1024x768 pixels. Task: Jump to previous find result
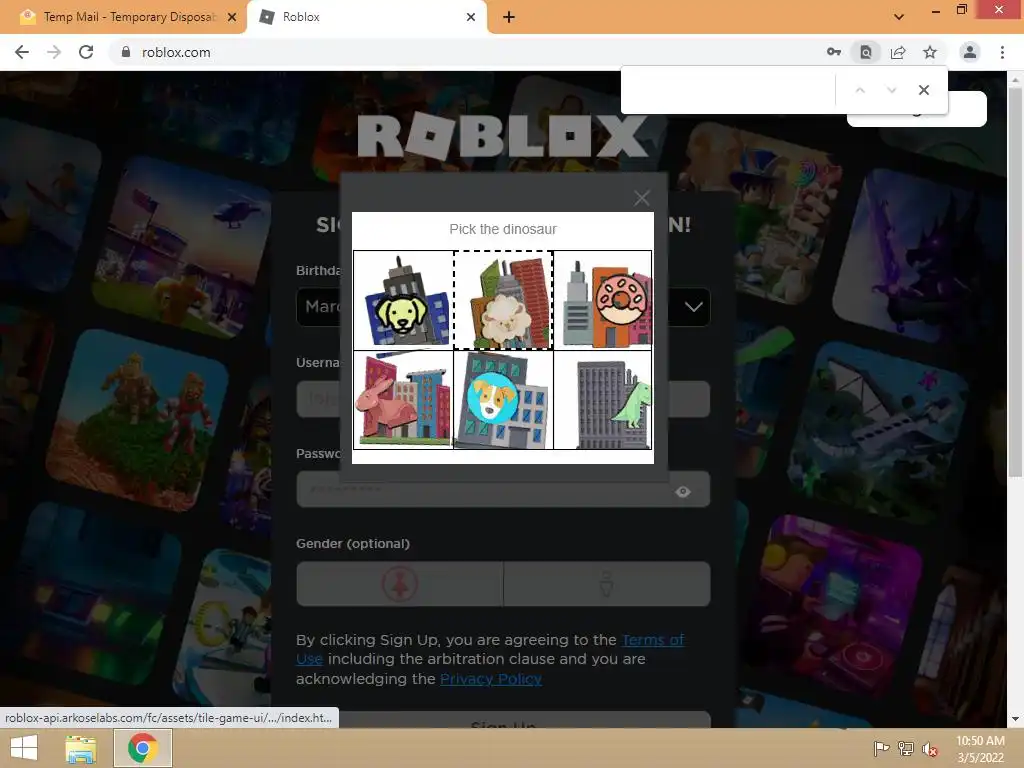tap(860, 90)
